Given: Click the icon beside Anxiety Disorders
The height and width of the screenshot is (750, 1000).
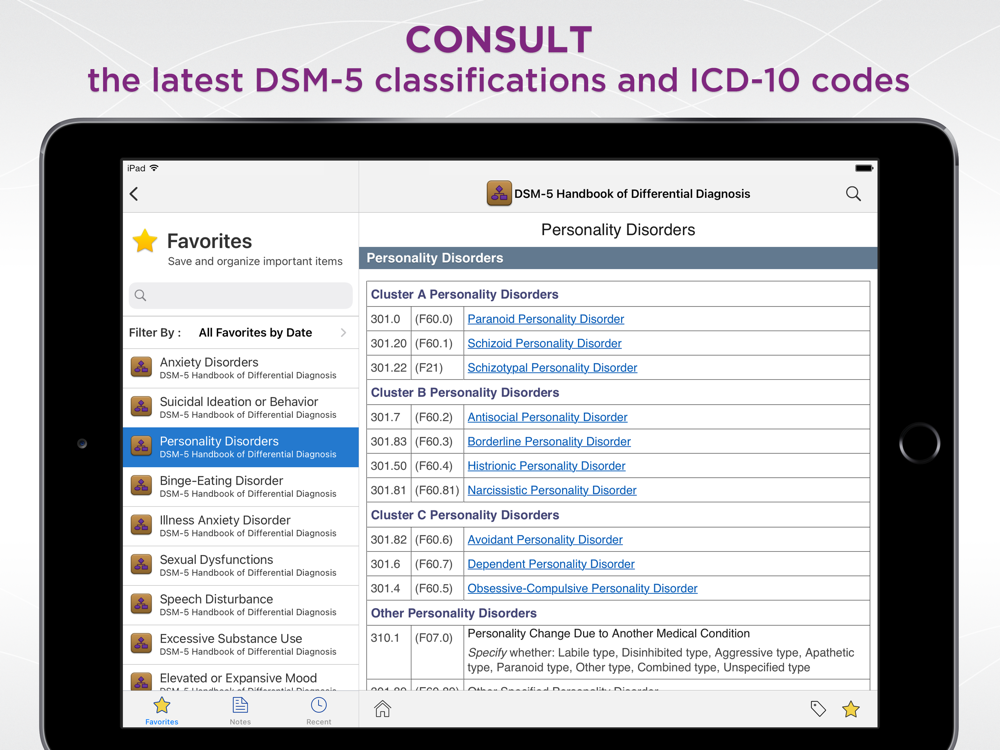Looking at the screenshot, I should coord(142,367).
